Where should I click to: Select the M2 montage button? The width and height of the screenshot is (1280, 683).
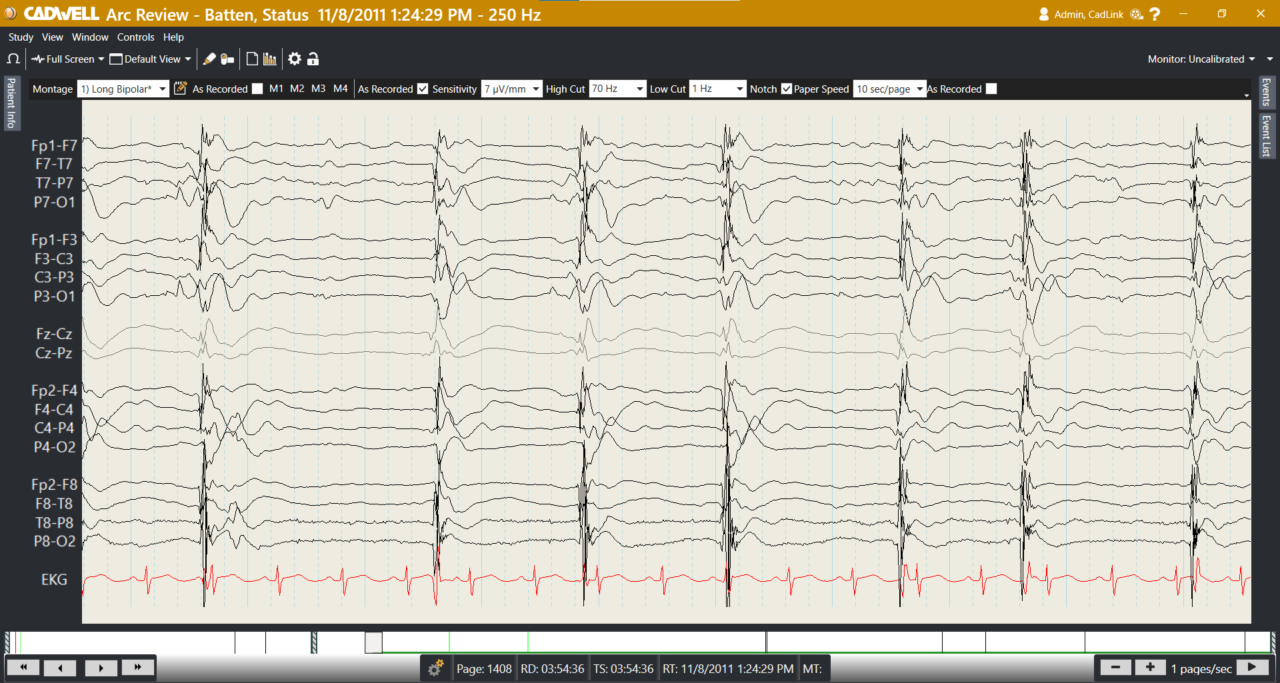(x=296, y=88)
